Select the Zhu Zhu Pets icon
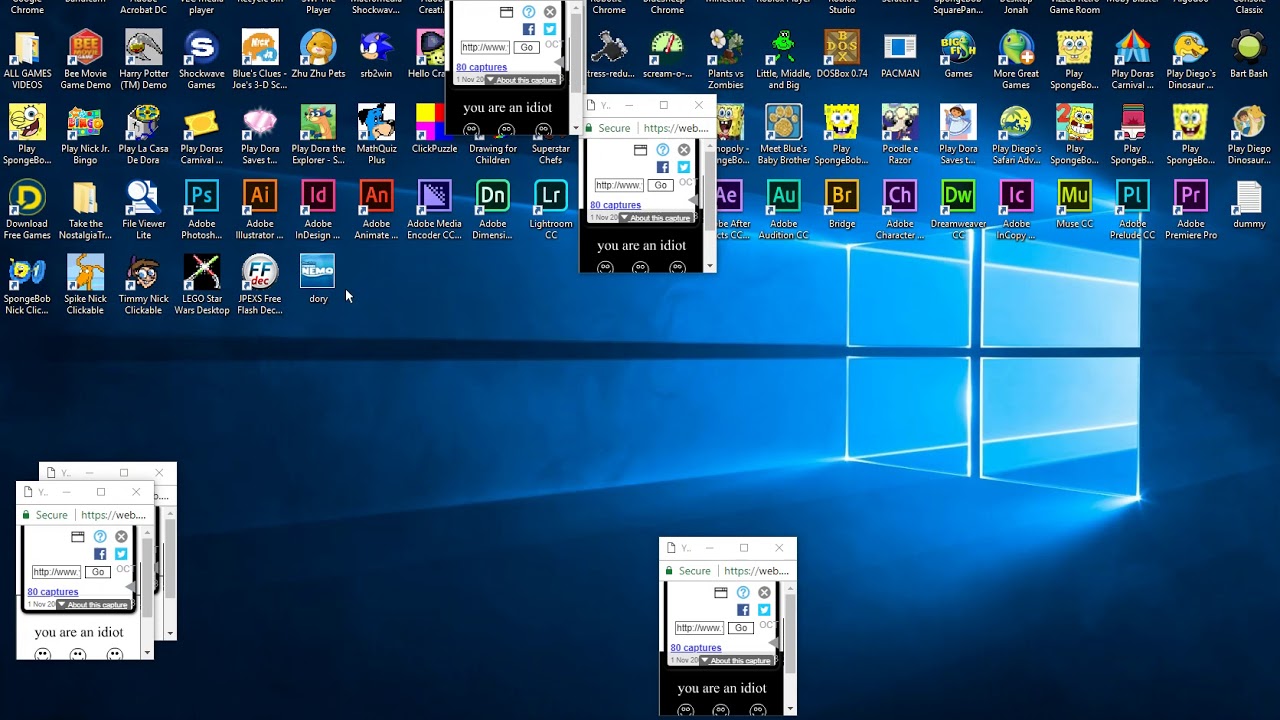The width and height of the screenshot is (1280, 720). coord(318,55)
